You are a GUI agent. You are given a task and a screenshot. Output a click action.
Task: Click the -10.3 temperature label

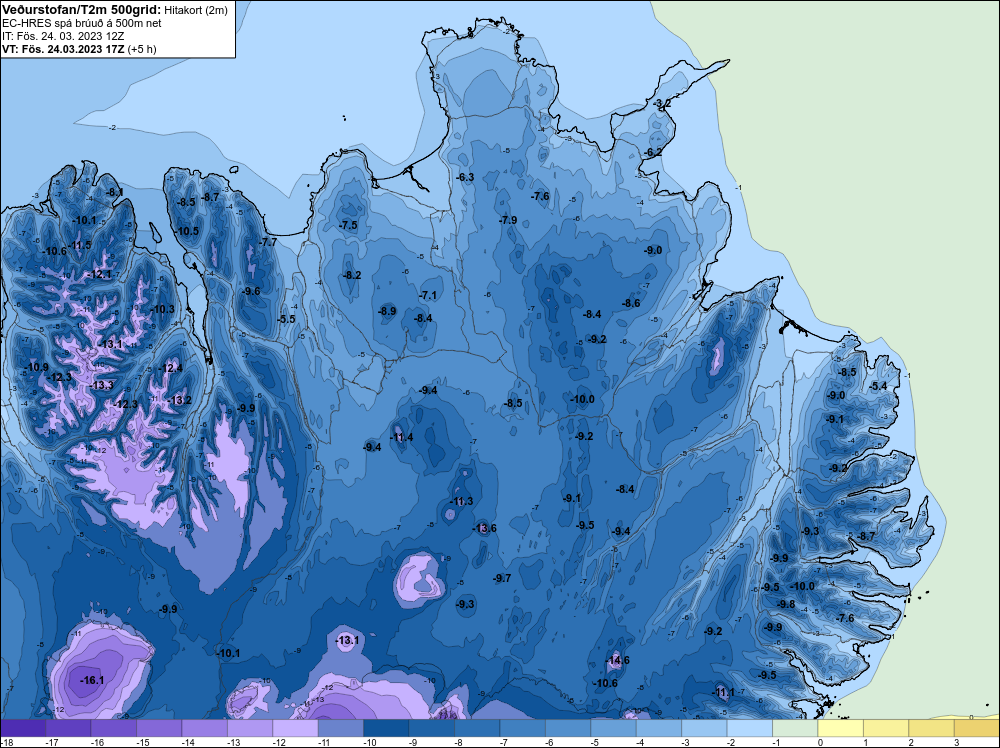pos(163,309)
